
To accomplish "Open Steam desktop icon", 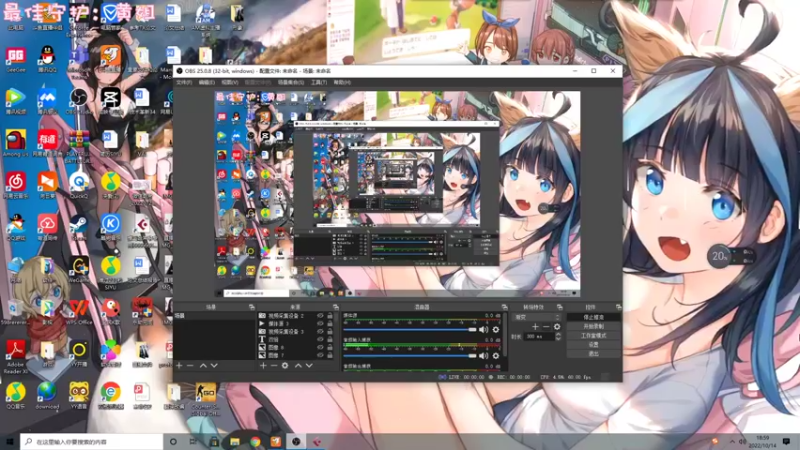I will pos(79,227).
